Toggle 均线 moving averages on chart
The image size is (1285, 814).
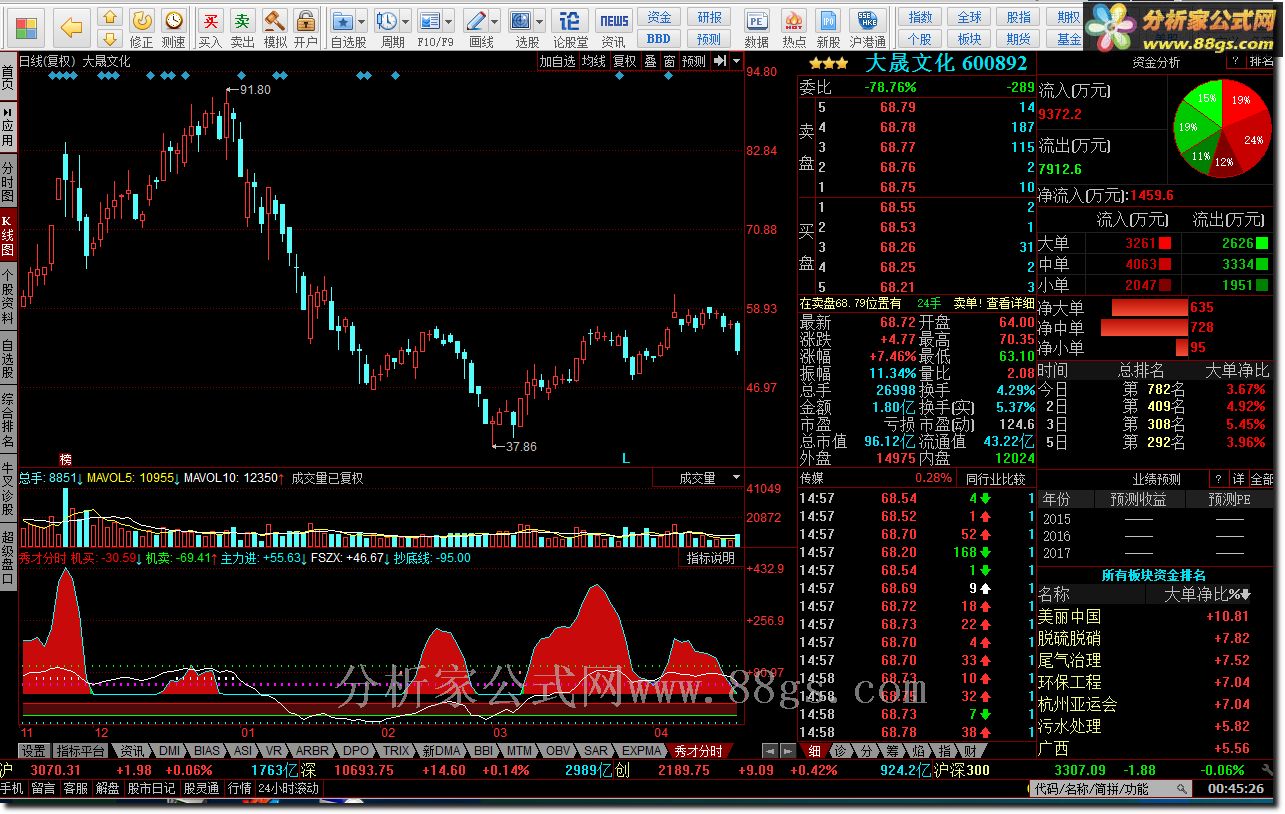pos(594,61)
